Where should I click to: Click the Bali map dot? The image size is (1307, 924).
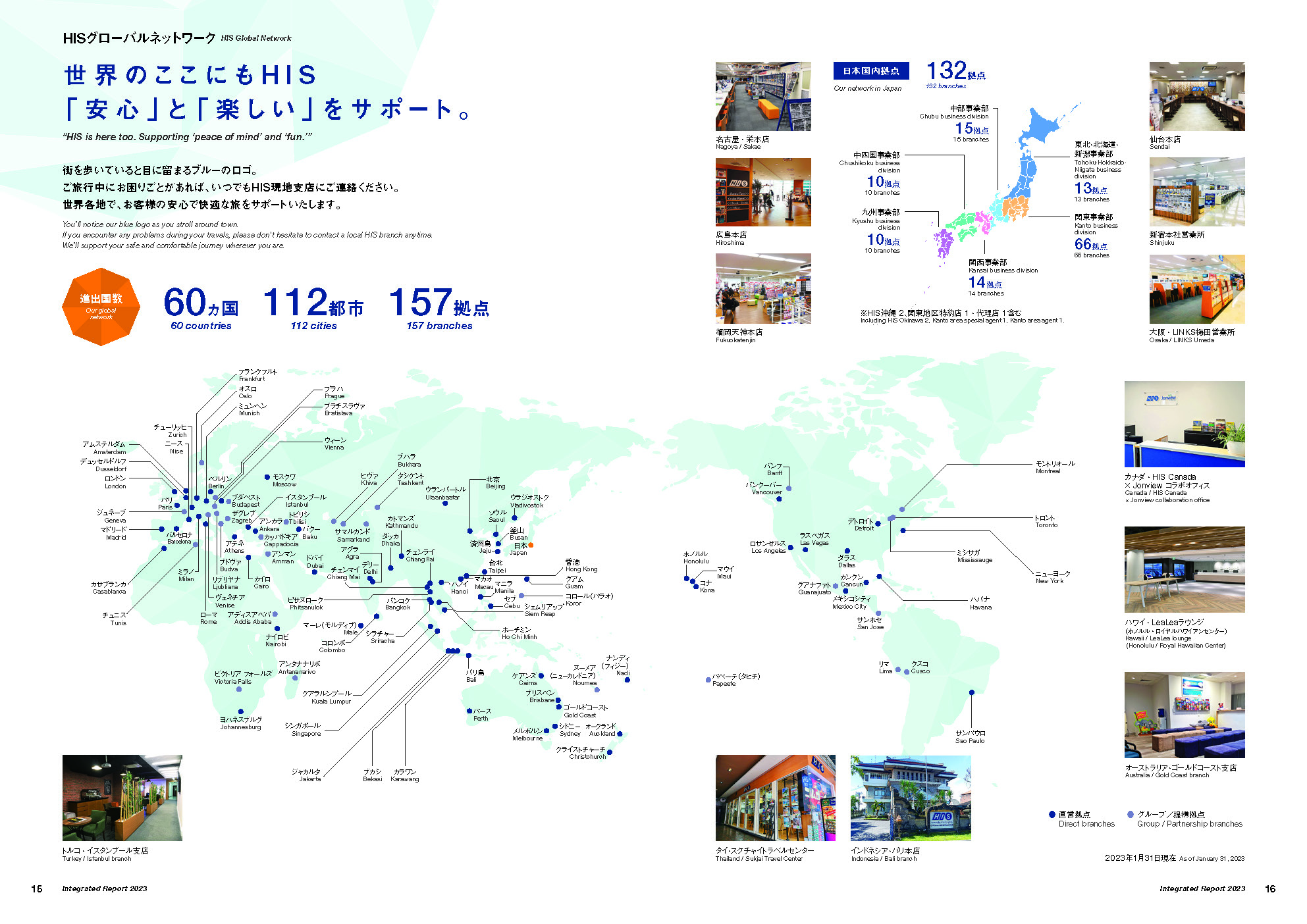(x=469, y=655)
